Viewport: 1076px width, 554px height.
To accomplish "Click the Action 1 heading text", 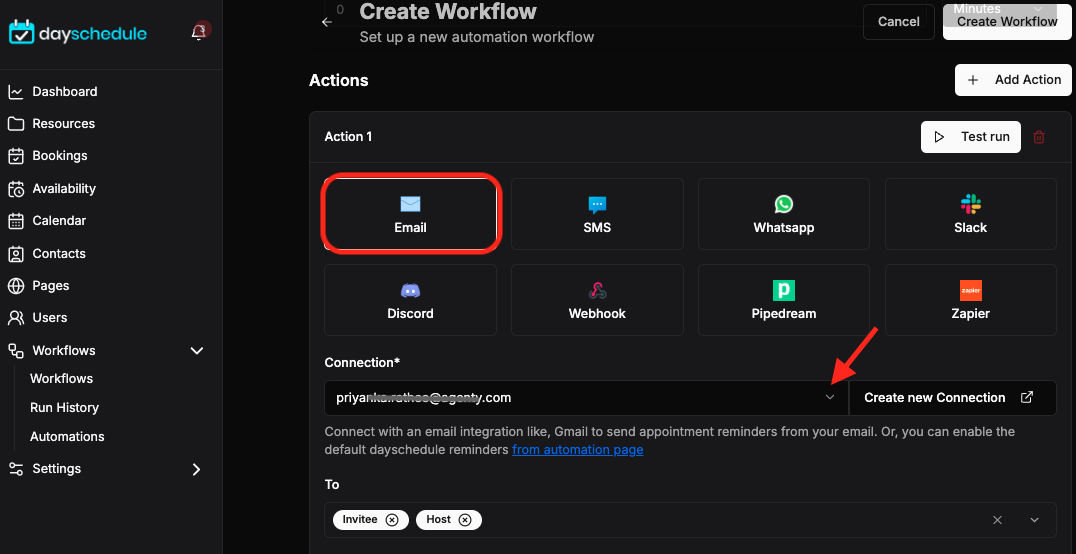I will click(x=348, y=137).
